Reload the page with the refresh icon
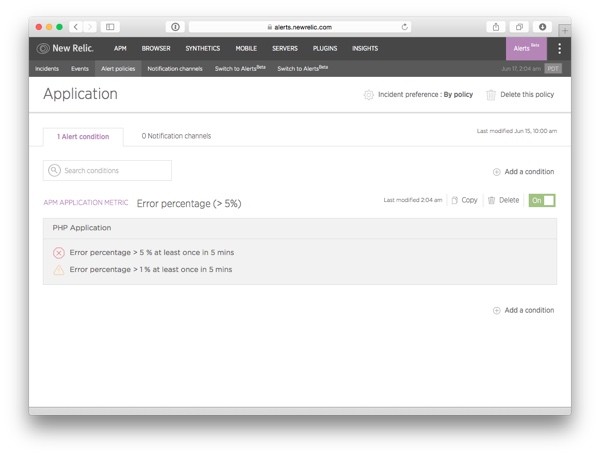This screenshot has height=457, width=600. tap(404, 27)
